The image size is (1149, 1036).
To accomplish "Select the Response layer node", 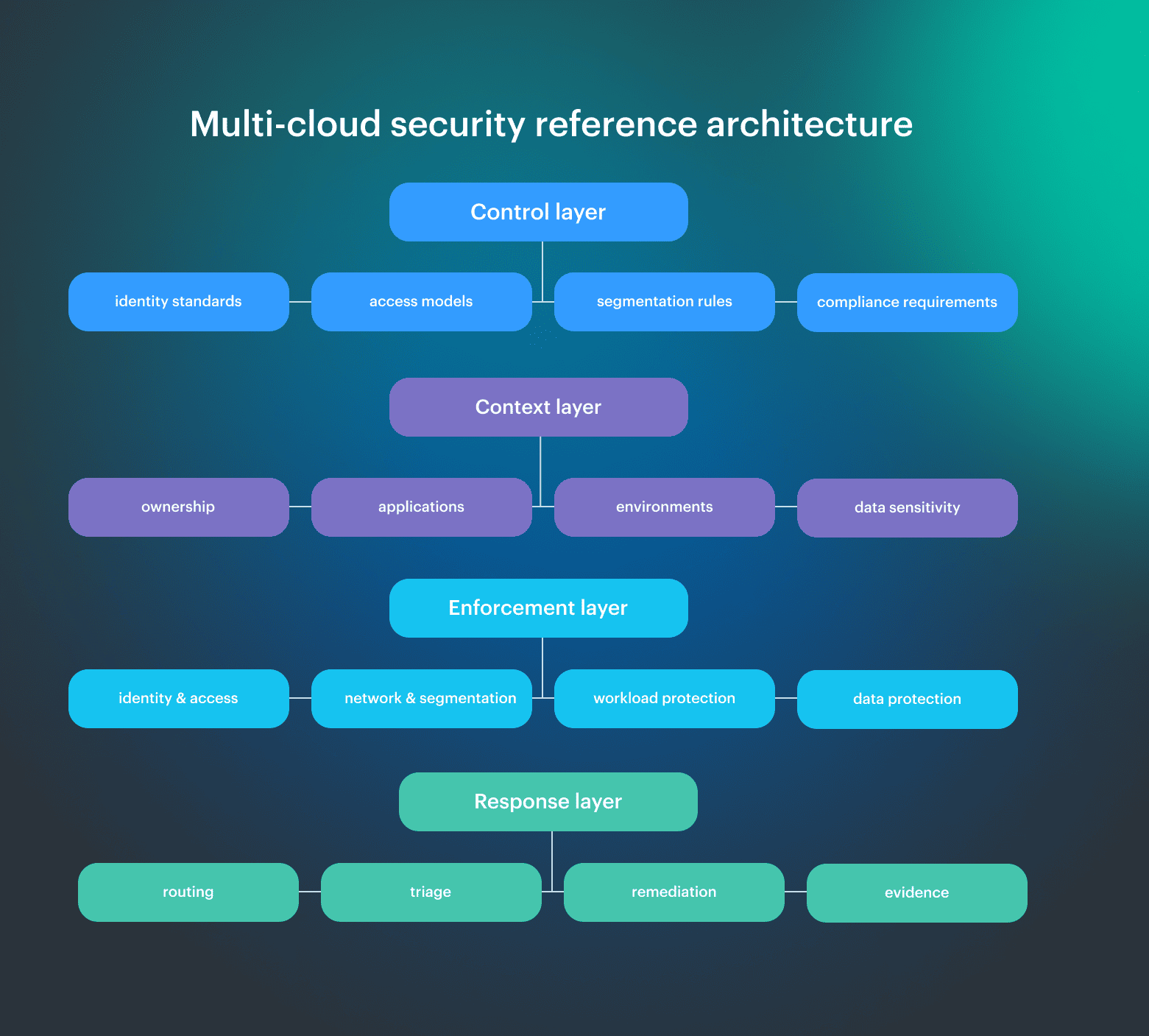I will coord(548,802).
